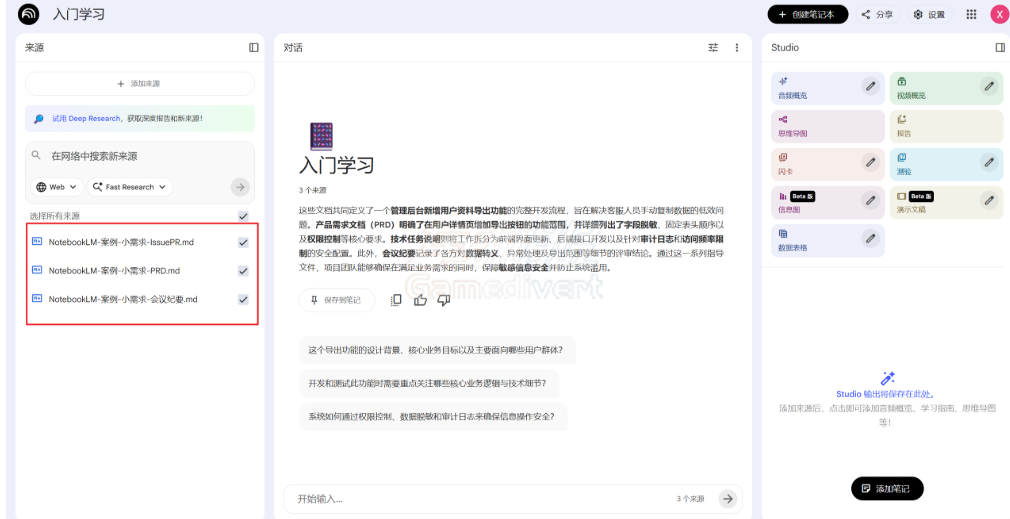Viewport: 1010px width, 519px height.
Task: Click into the 在网络中搜索新来源 search field
Action: coord(142,156)
